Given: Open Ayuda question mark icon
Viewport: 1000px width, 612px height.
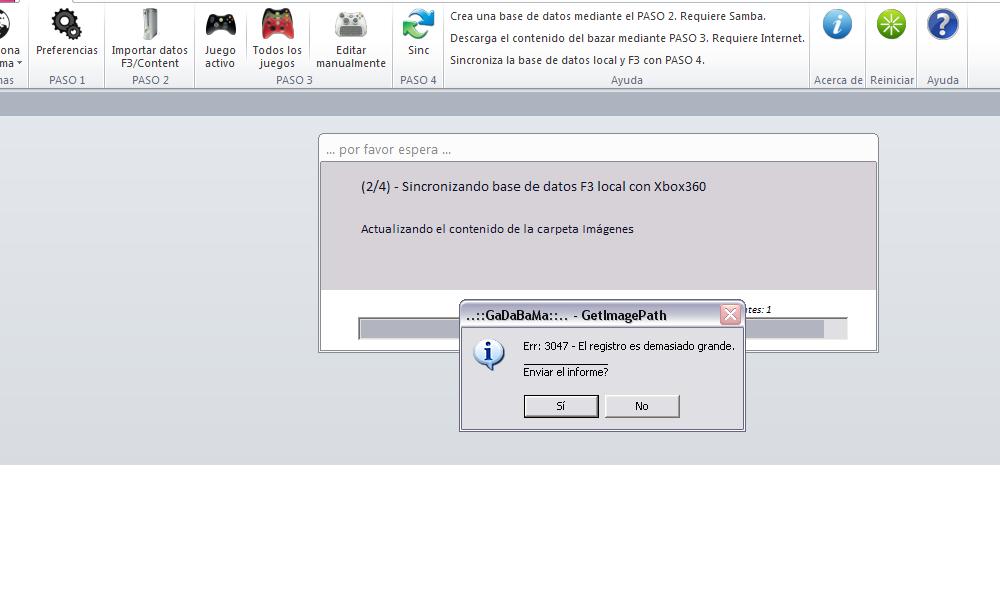Looking at the screenshot, I should tap(943, 24).
